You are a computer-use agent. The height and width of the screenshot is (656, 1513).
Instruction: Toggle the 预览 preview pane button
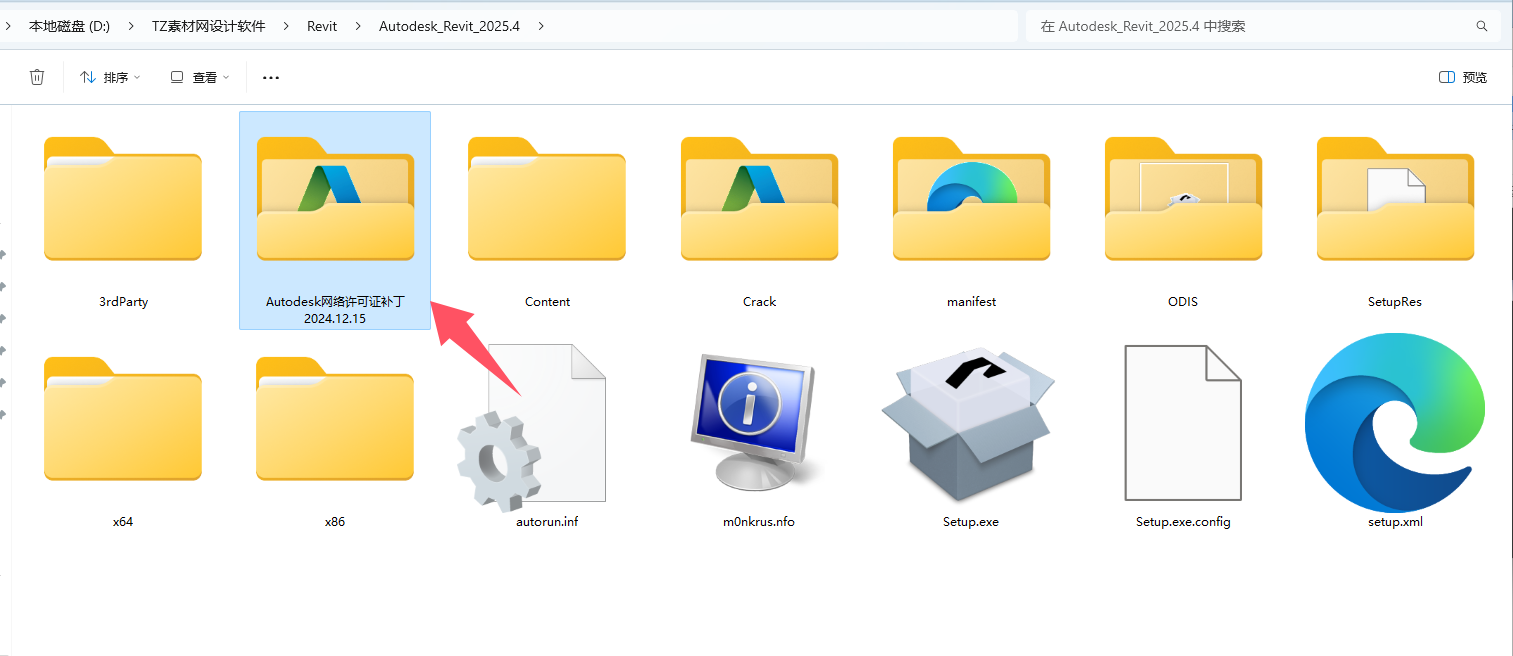[x=1462, y=77]
